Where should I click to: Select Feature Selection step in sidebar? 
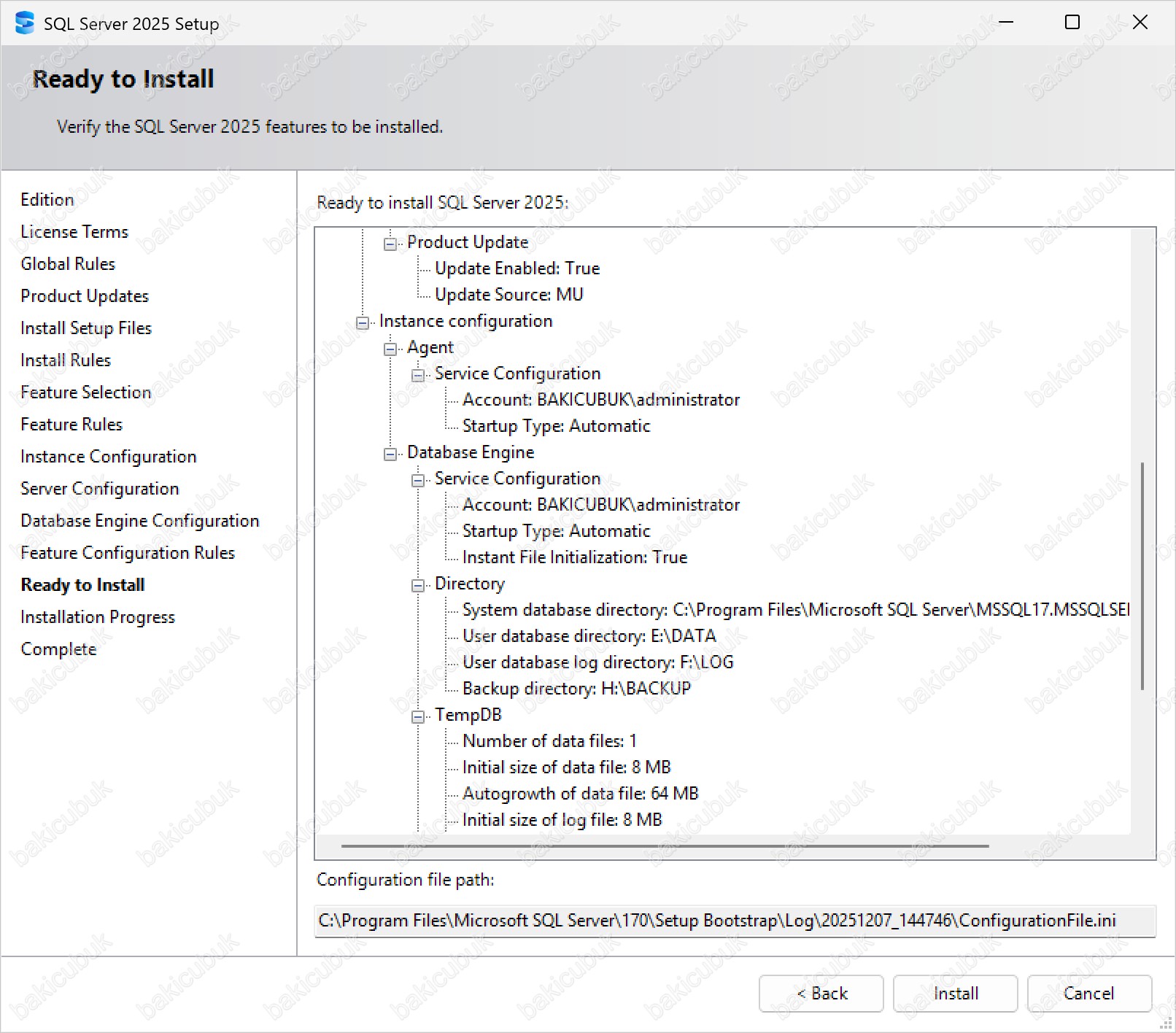(x=85, y=392)
